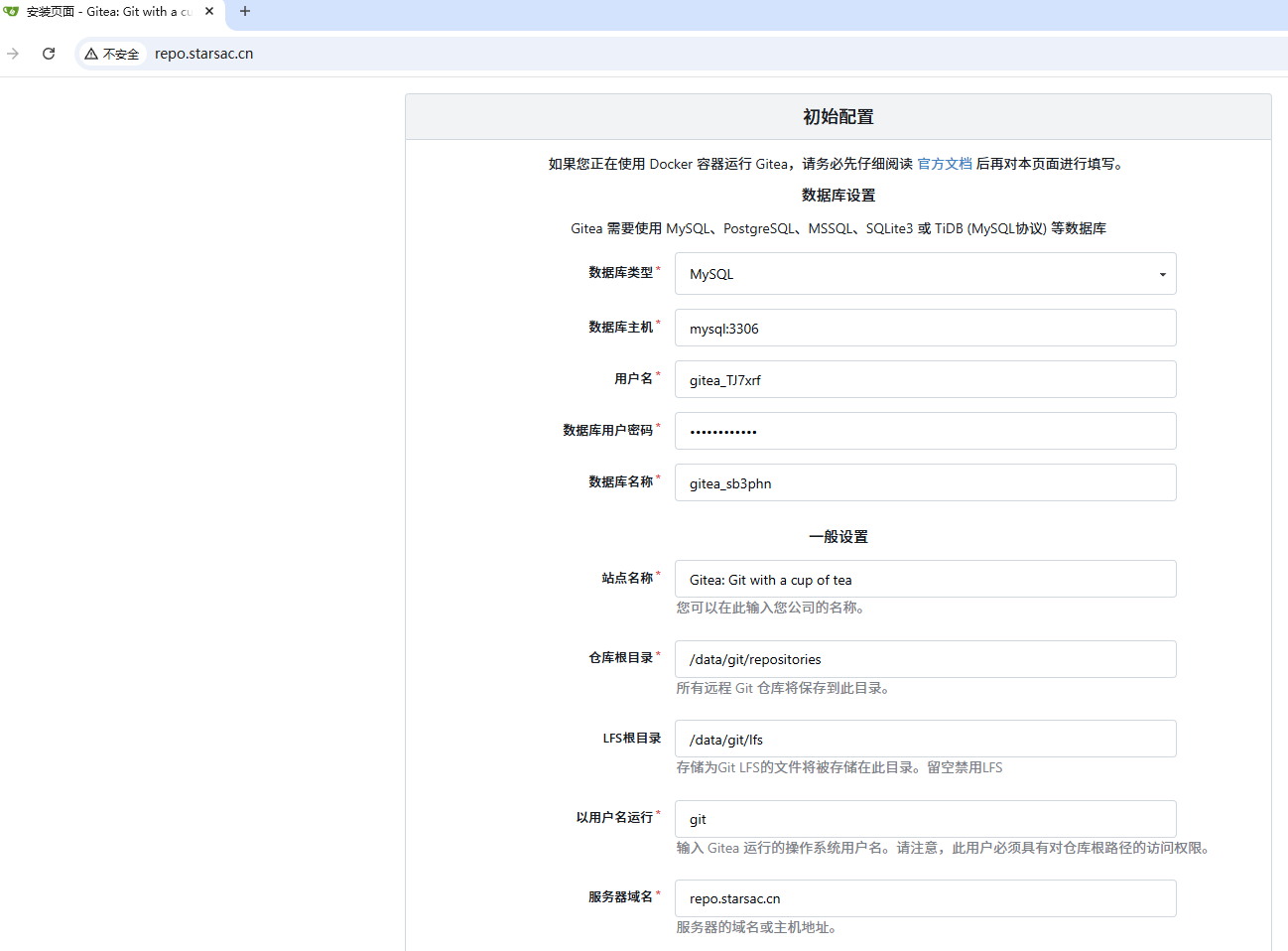Click the 仓库根目录 repositories path field

[x=923, y=659]
